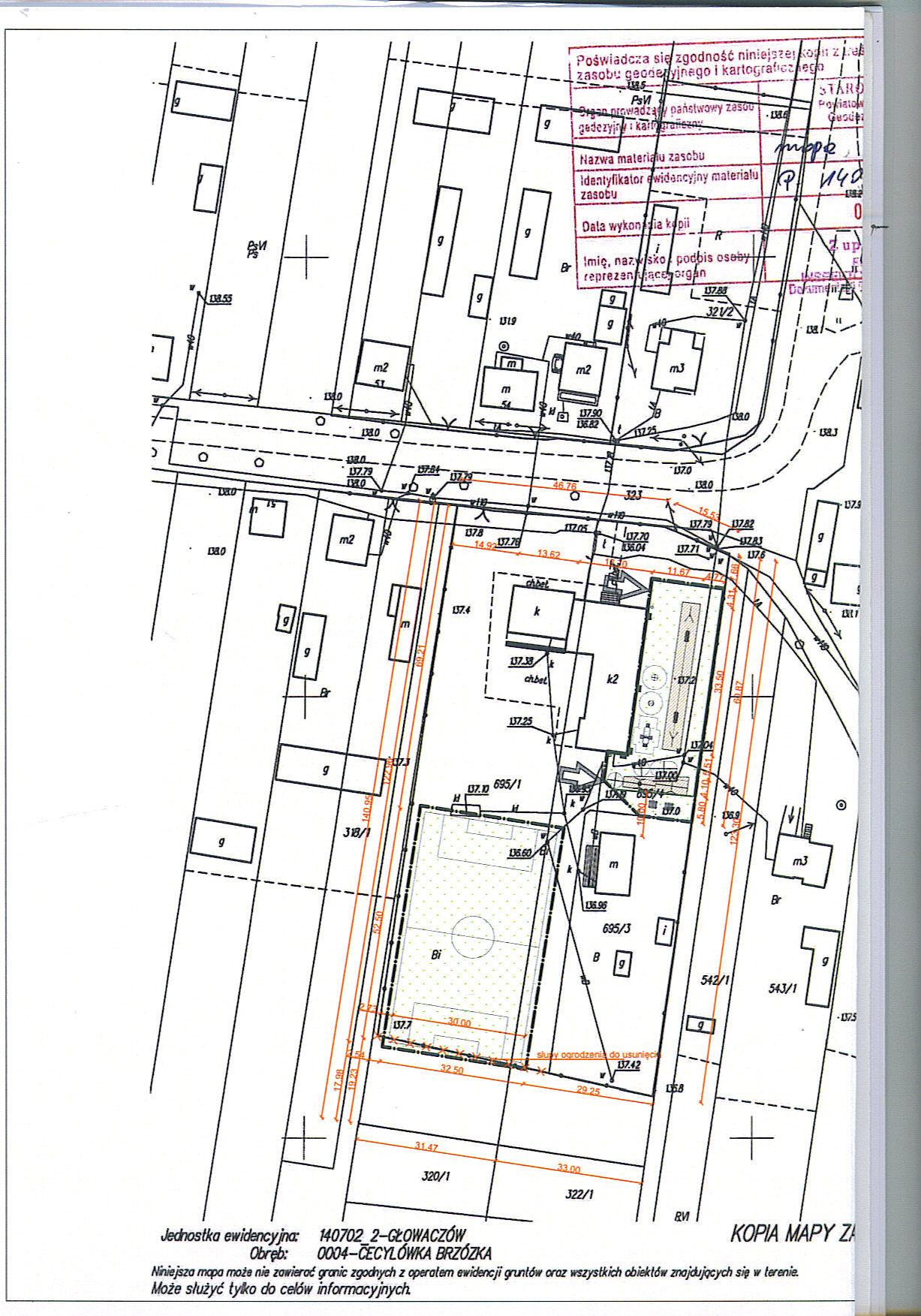Viewport: 921px width, 1316px height.
Task: Click the 322/1 parcel label
Action: [579, 1194]
